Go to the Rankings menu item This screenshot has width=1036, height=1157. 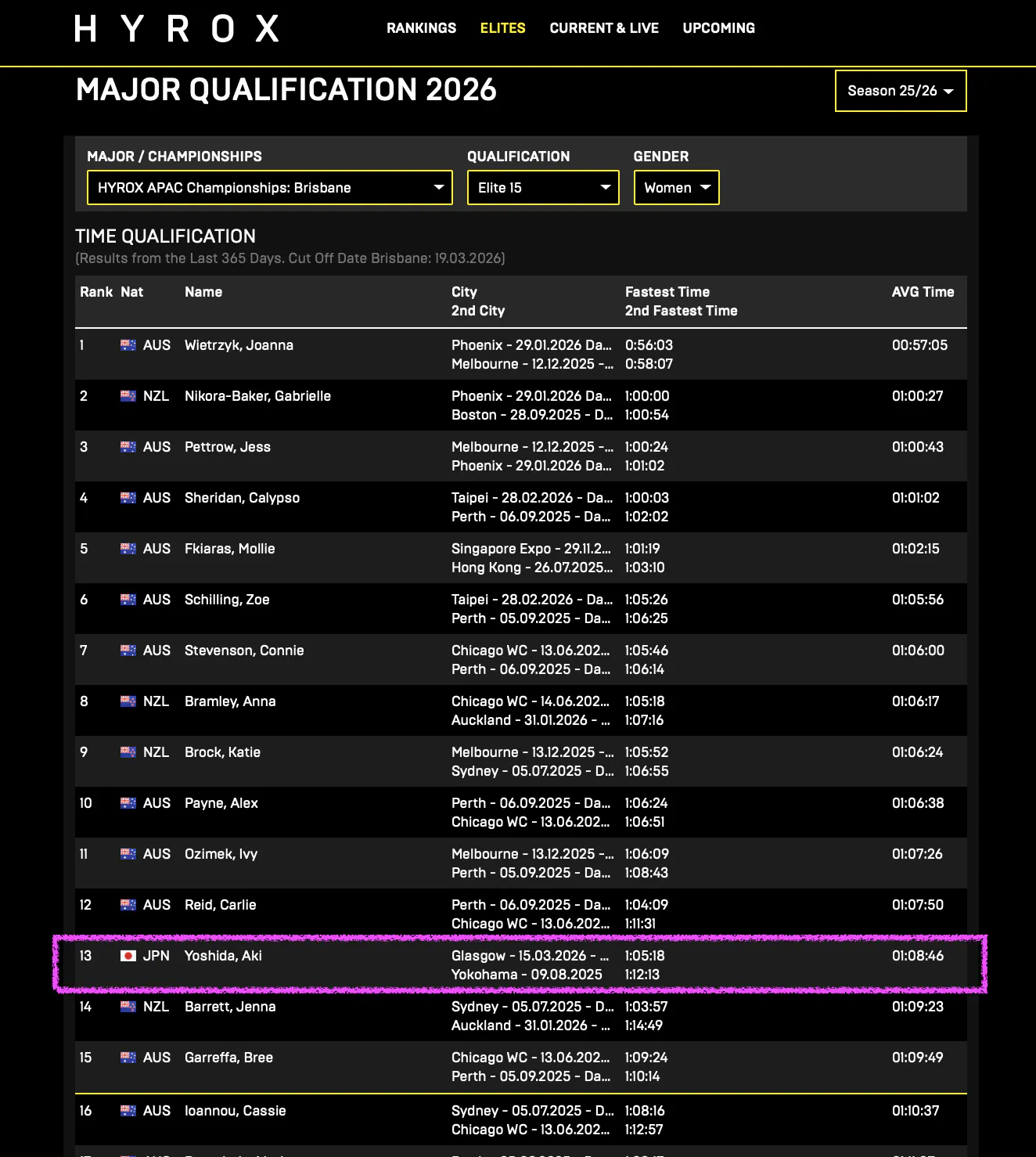click(x=421, y=28)
